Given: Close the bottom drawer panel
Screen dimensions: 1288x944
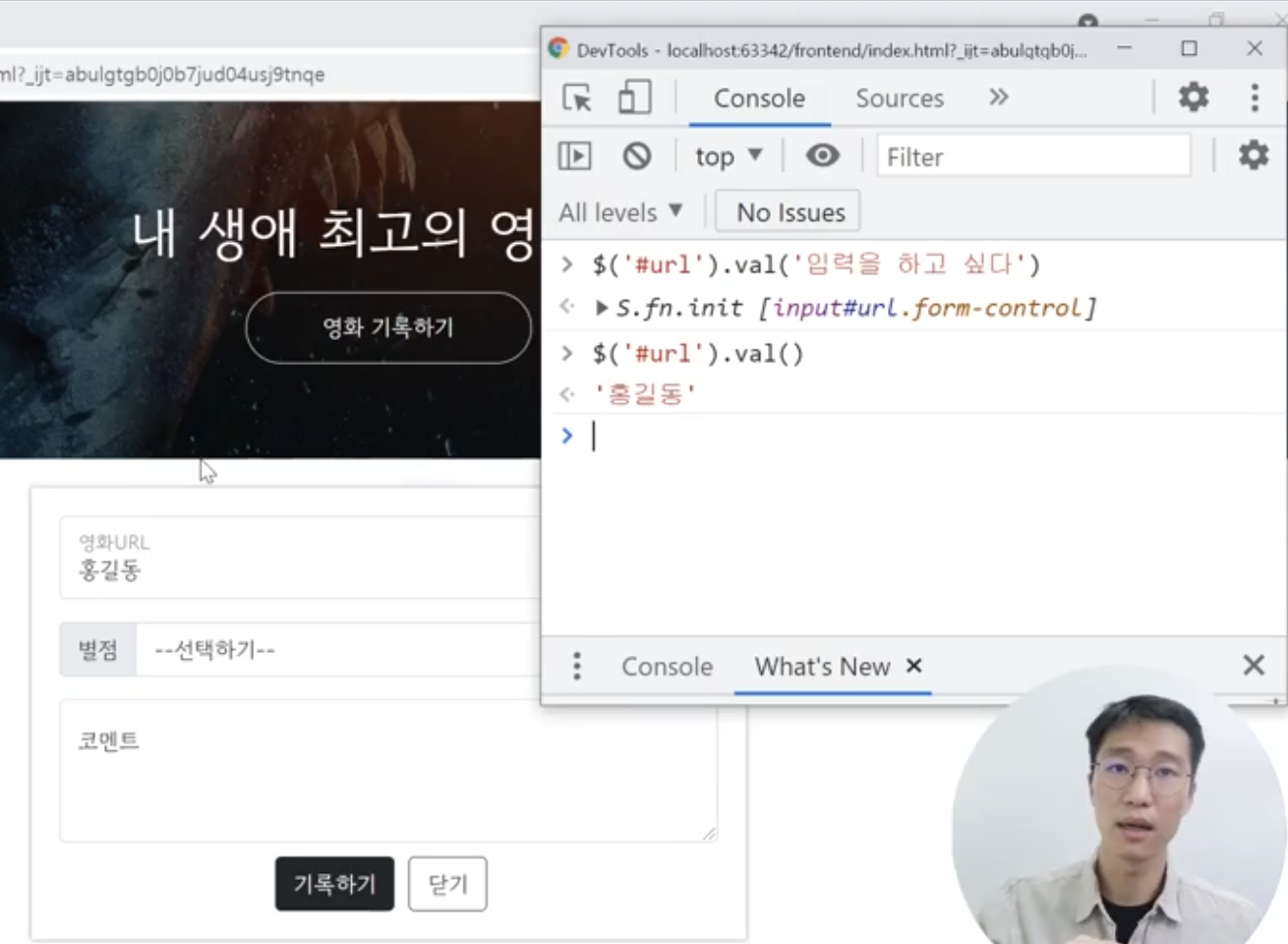Looking at the screenshot, I should click(1253, 665).
